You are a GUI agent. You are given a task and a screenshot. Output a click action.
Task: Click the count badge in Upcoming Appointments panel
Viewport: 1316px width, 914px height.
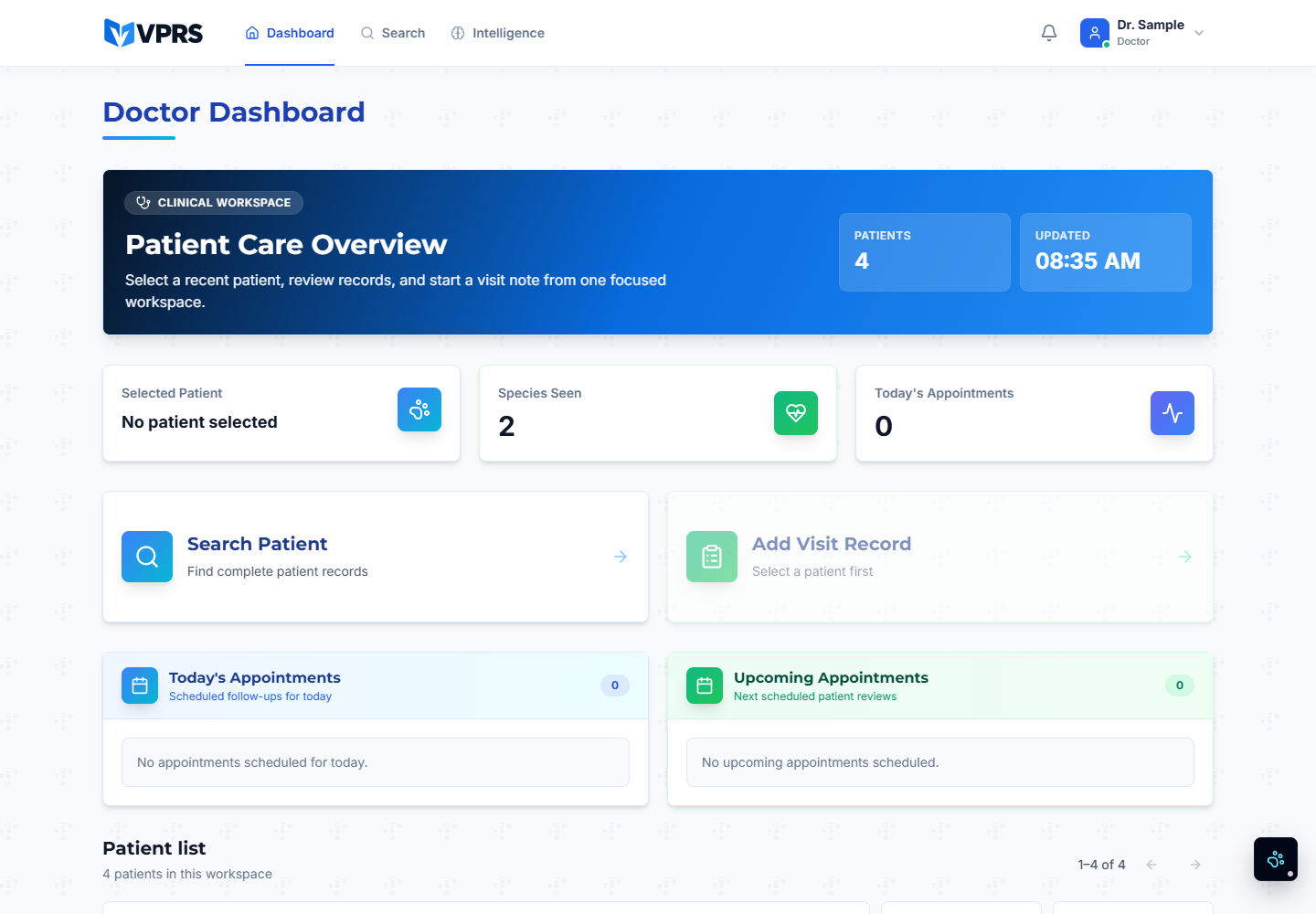(1180, 685)
